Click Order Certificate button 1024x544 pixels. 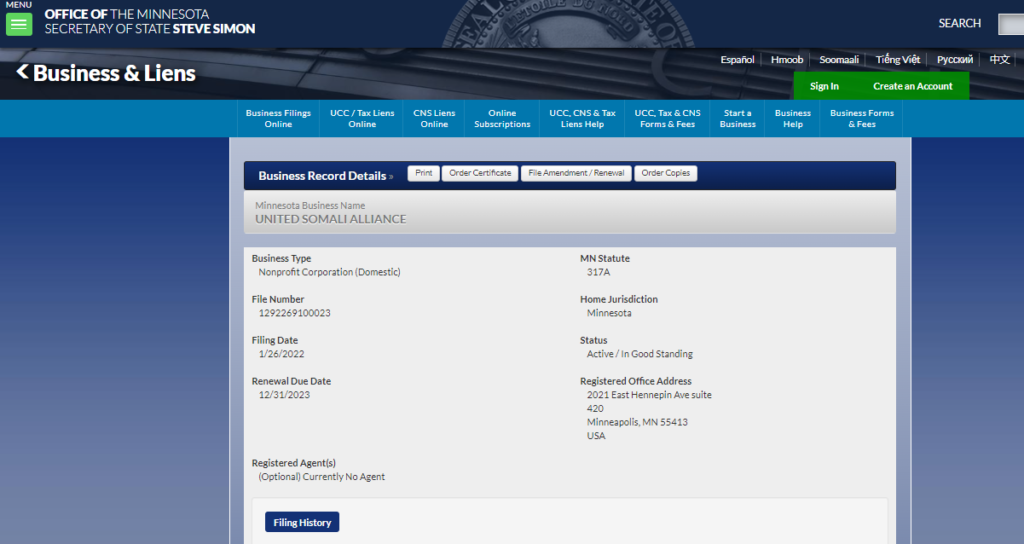tap(480, 173)
